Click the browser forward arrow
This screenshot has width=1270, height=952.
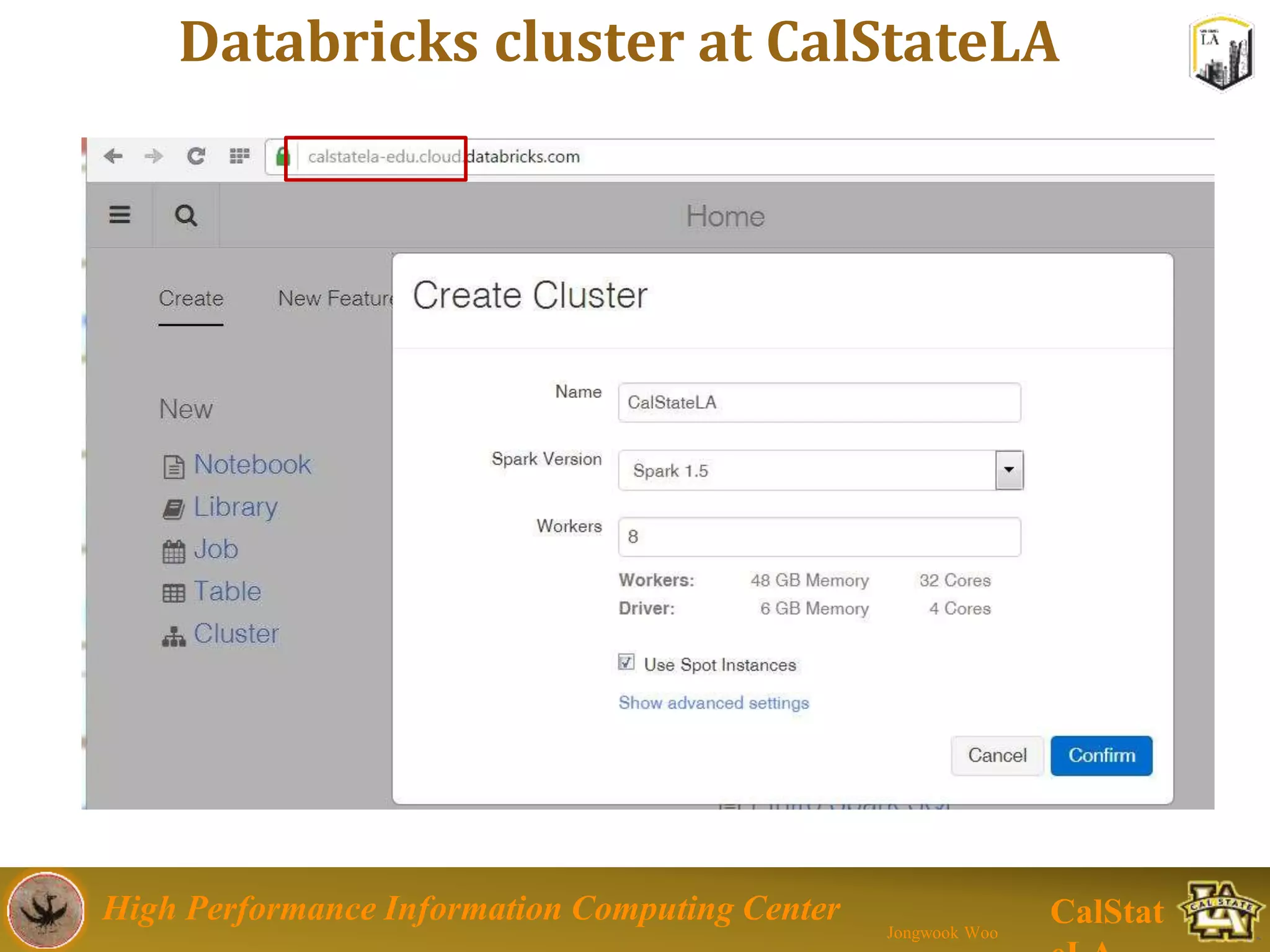(x=154, y=156)
